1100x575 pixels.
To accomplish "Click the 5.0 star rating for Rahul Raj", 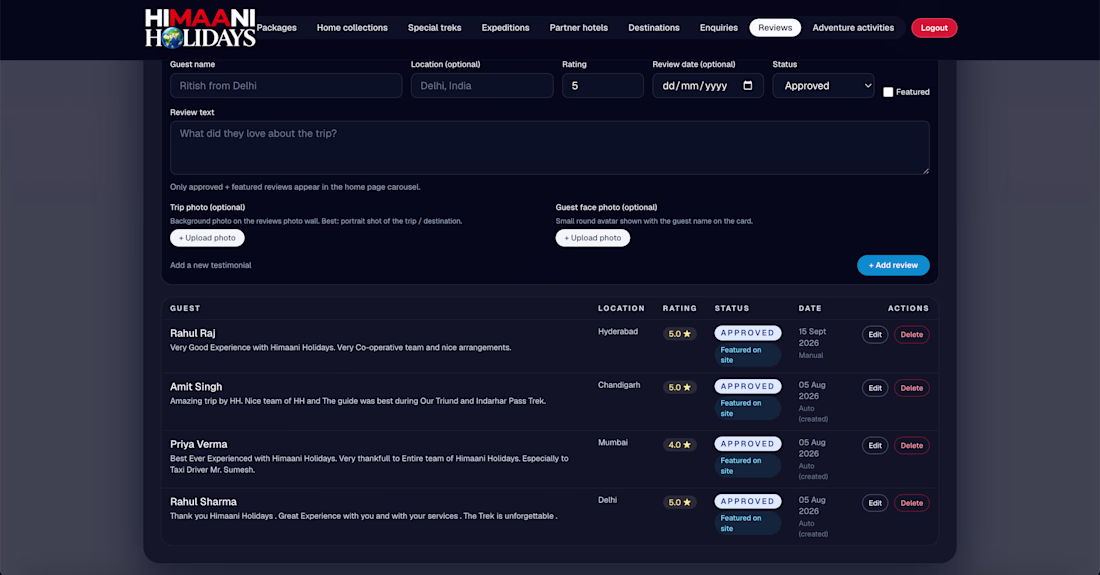I will tap(680, 334).
